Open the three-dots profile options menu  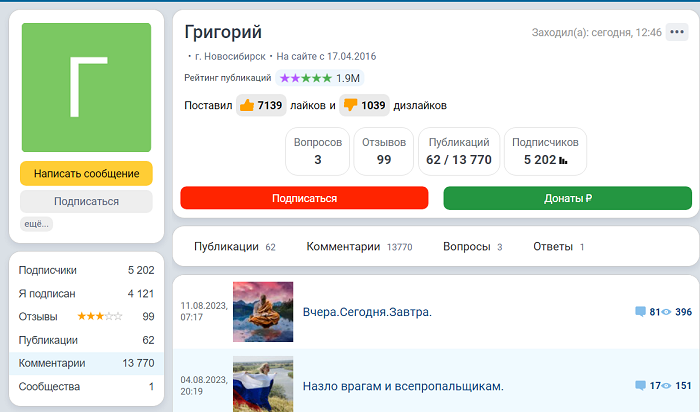coord(677,32)
